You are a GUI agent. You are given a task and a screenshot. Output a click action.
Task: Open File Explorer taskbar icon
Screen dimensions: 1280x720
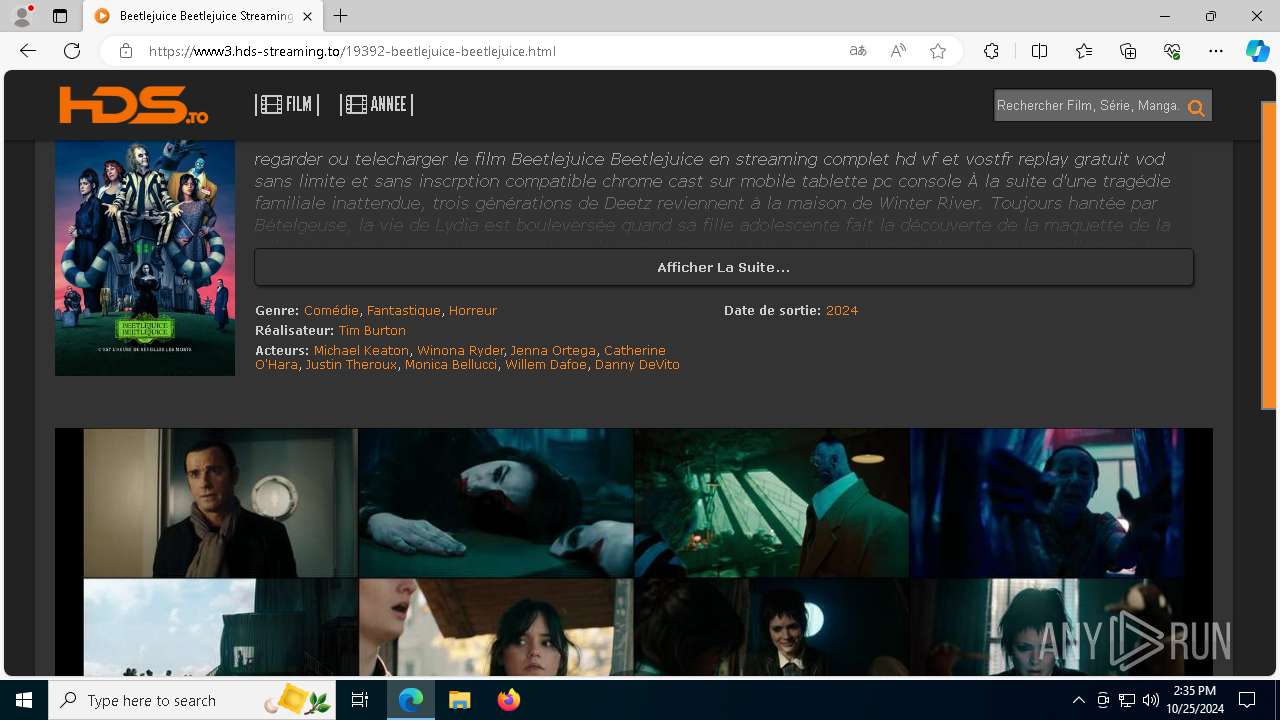tap(459, 700)
